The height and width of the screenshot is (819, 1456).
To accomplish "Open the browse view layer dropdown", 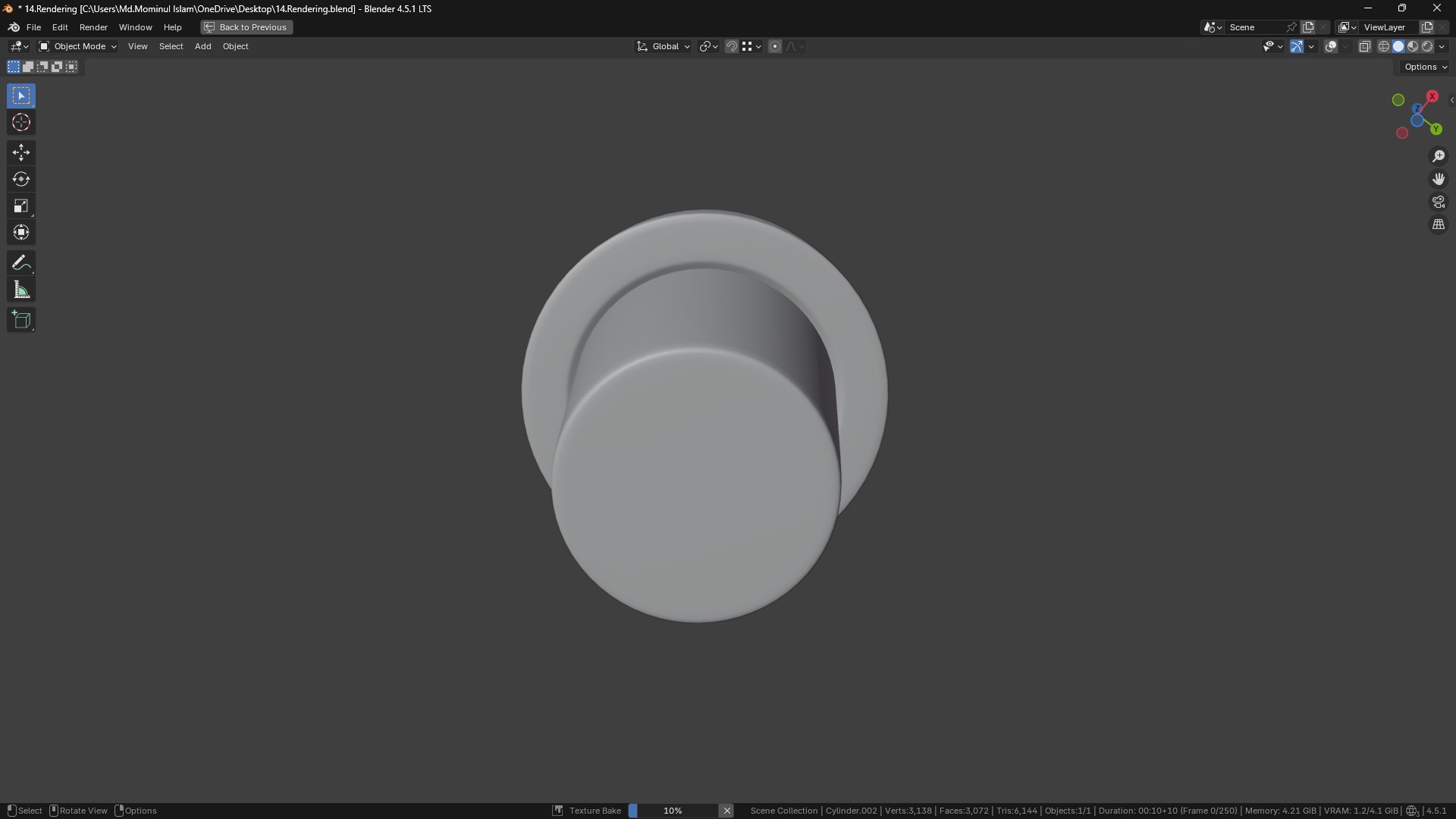I will coord(1348,27).
